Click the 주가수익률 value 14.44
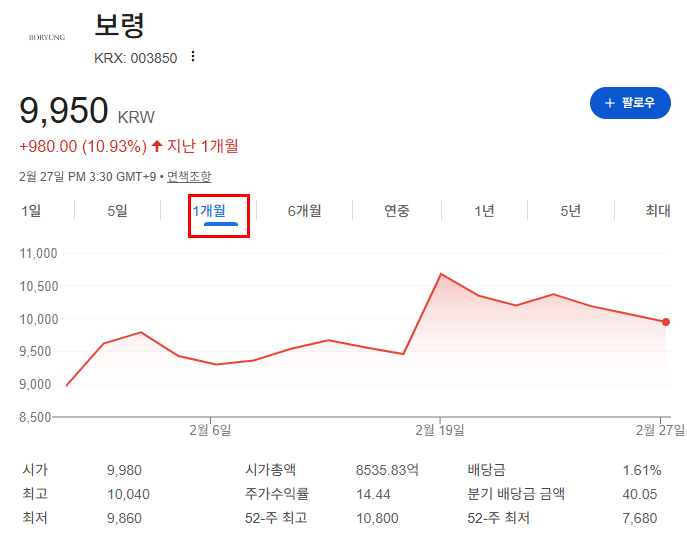687x547 pixels. [x=373, y=494]
